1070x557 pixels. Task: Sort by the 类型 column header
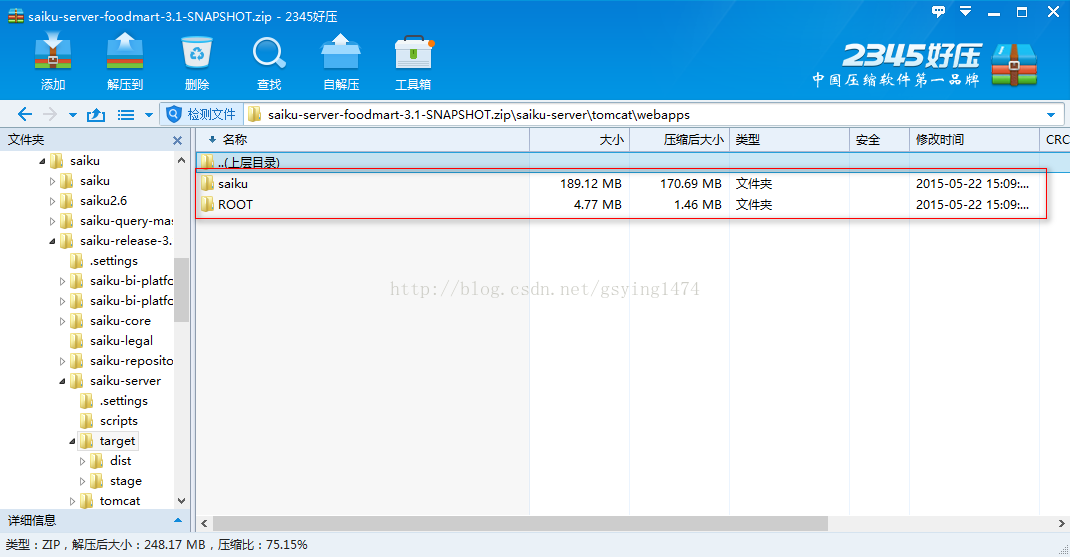coord(790,139)
